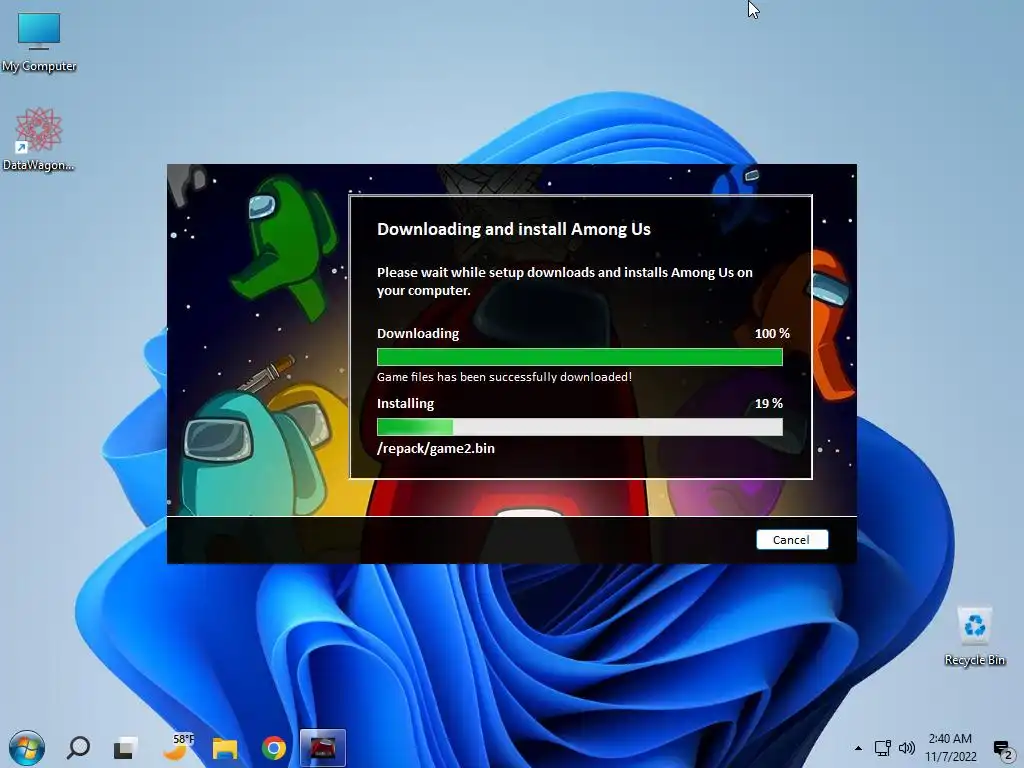
Task: Open the clock showing 2:40 AM
Action: 950,739
